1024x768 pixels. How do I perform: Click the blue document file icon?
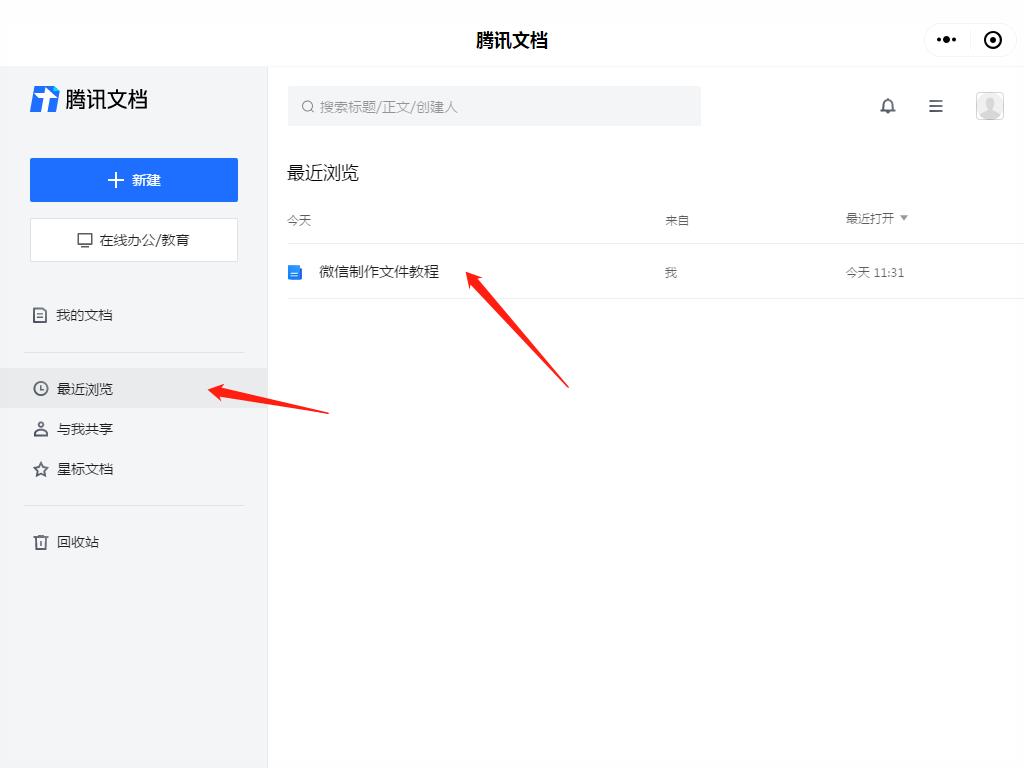[x=295, y=272]
